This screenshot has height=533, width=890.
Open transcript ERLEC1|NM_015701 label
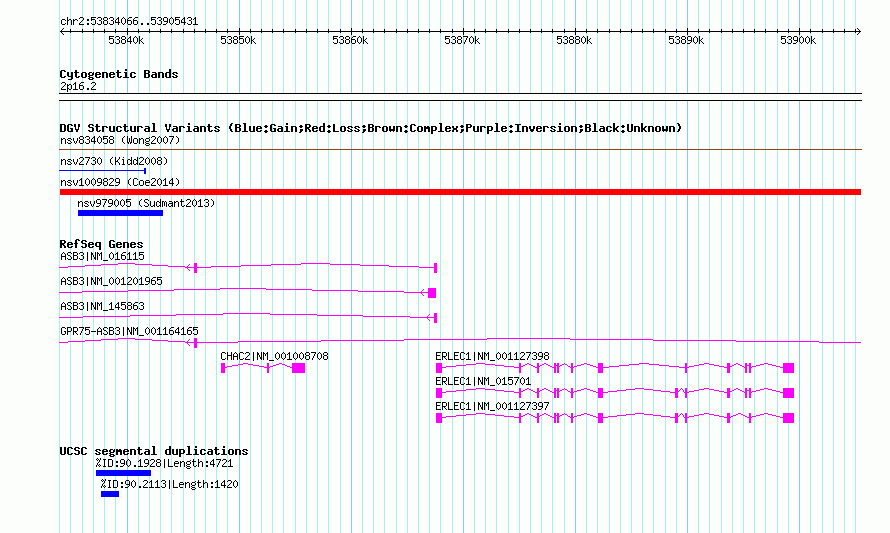click(483, 381)
